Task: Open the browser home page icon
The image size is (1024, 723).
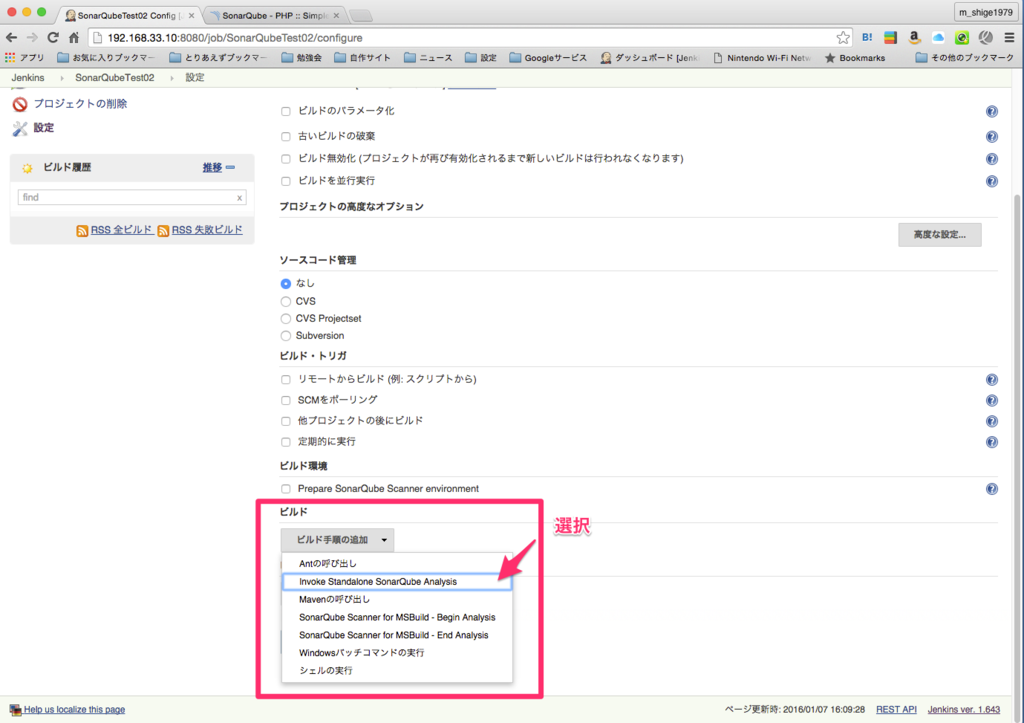Action: tap(74, 38)
